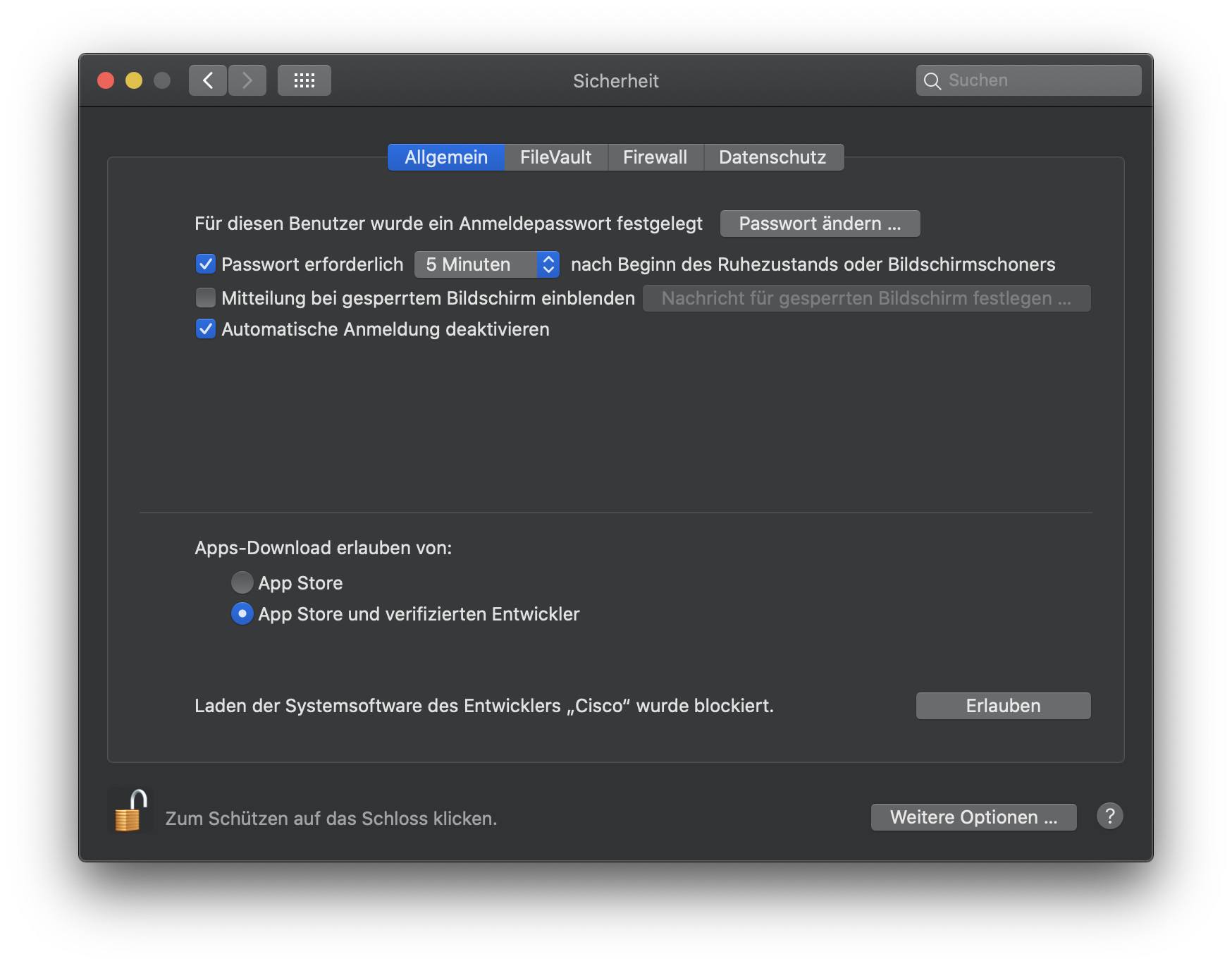
Task: Switch to the Datenschutz tab
Action: (772, 157)
